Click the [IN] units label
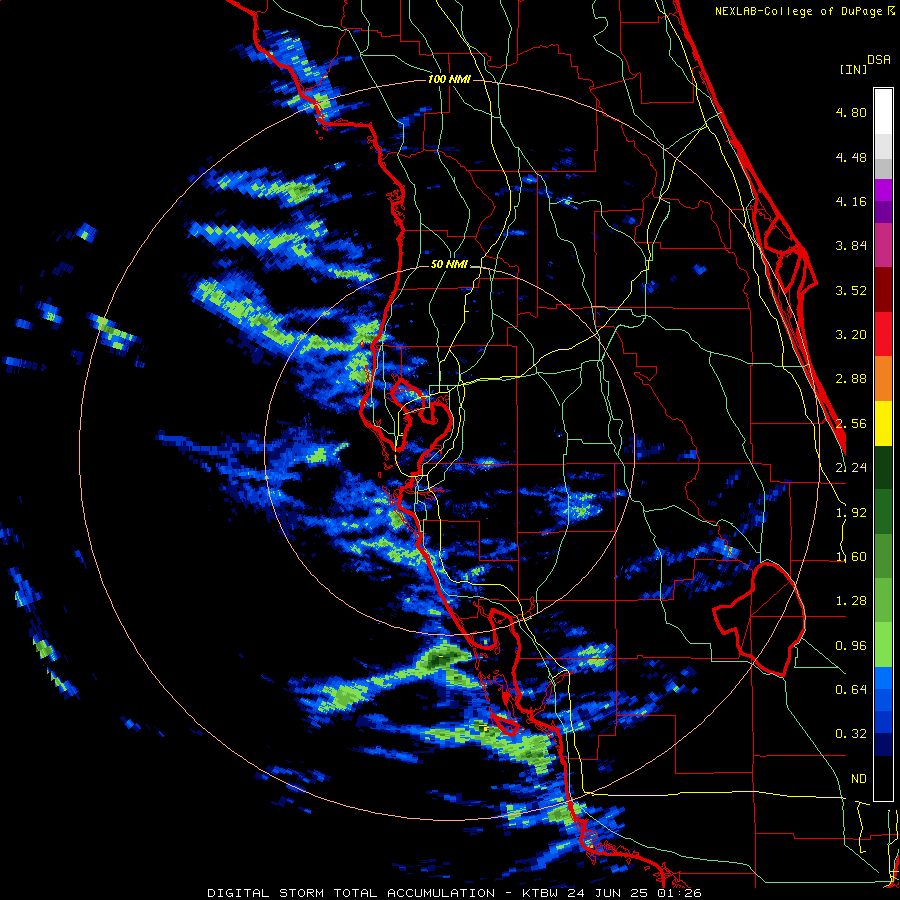The width and height of the screenshot is (900, 900). 853,69
